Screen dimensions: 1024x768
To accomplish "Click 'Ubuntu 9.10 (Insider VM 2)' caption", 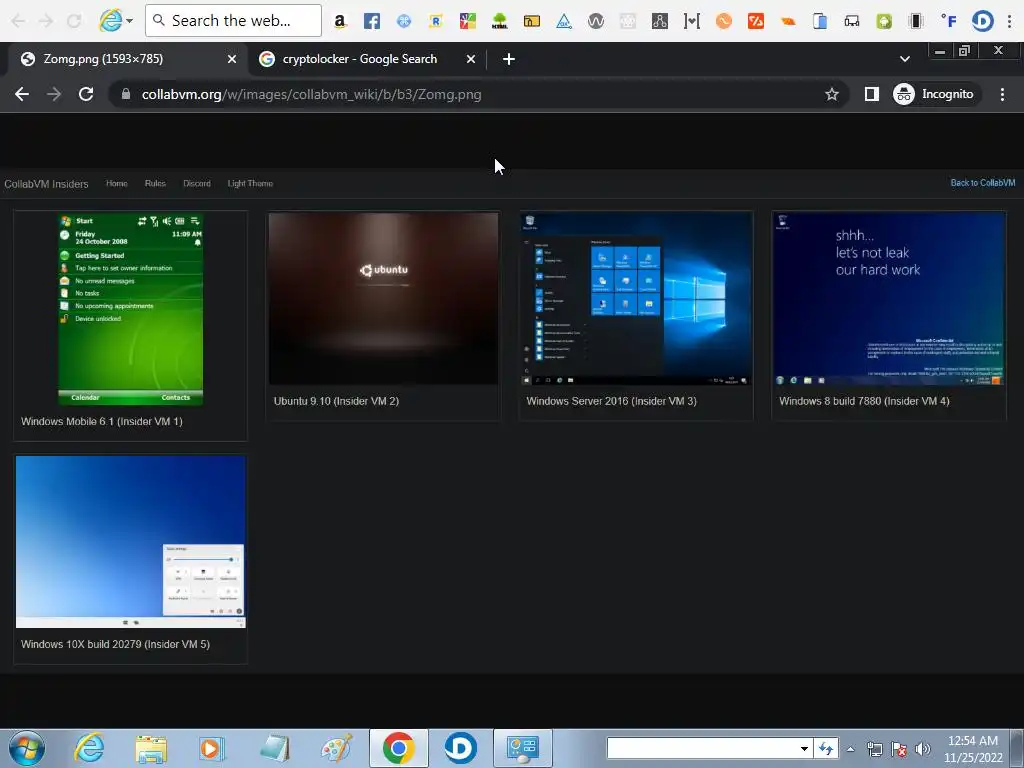I will click(336, 401).
